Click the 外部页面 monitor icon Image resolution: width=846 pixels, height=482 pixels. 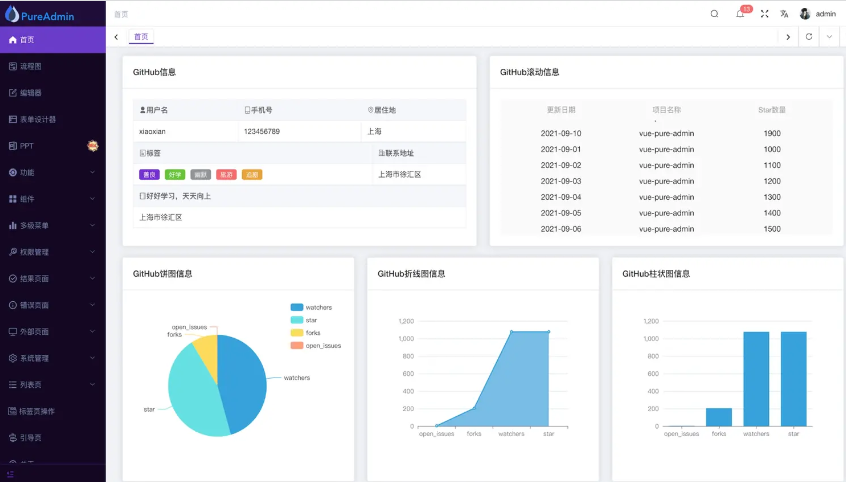coord(12,331)
